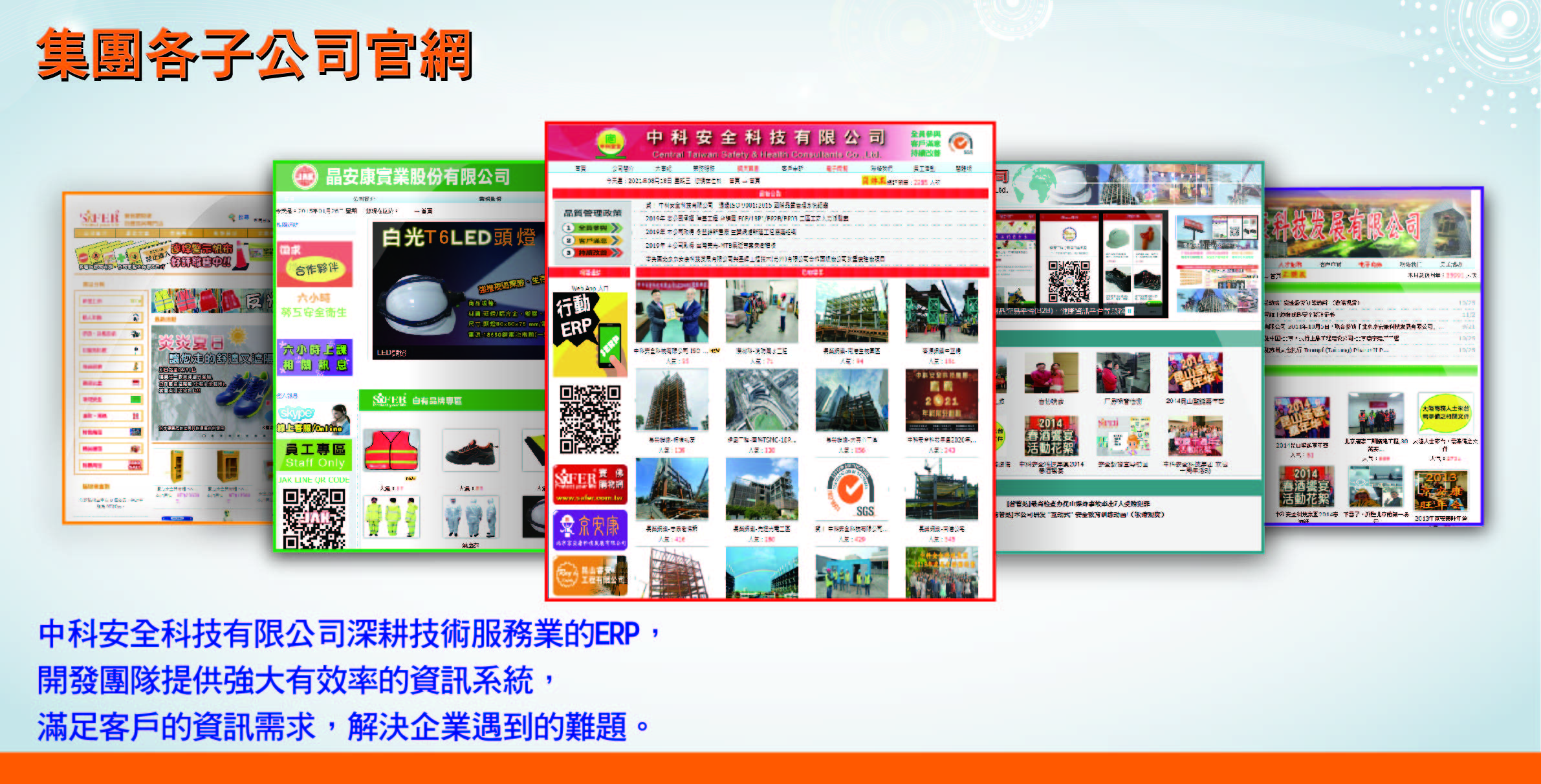
Task: Open the purple 六小時上課相關訊息 banner
Action: point(315,357)
